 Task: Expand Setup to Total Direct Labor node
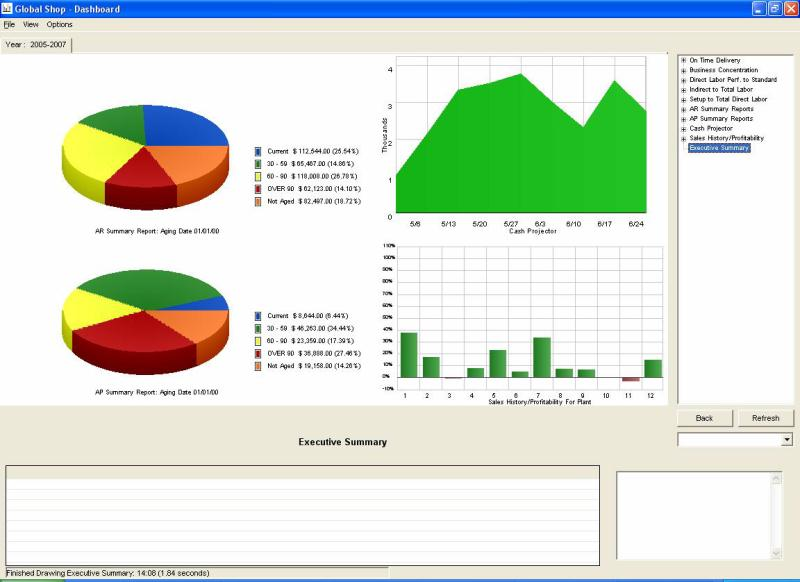(x=684, y=99)
